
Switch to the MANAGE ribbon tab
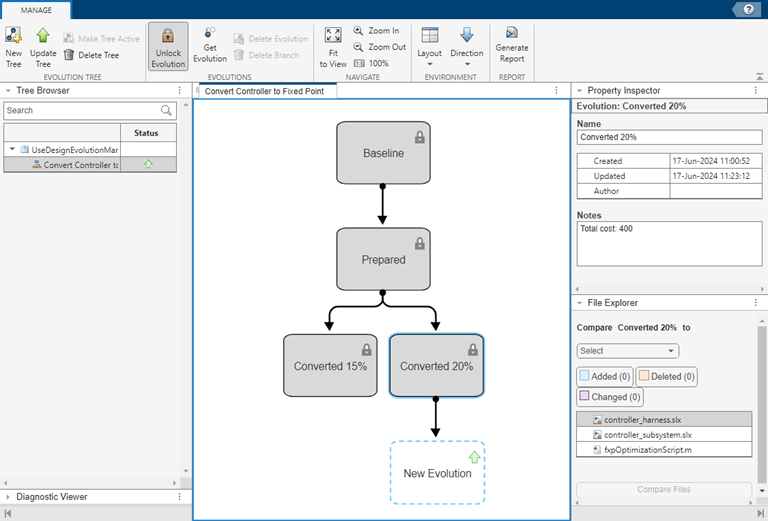[x=36, y=9]
